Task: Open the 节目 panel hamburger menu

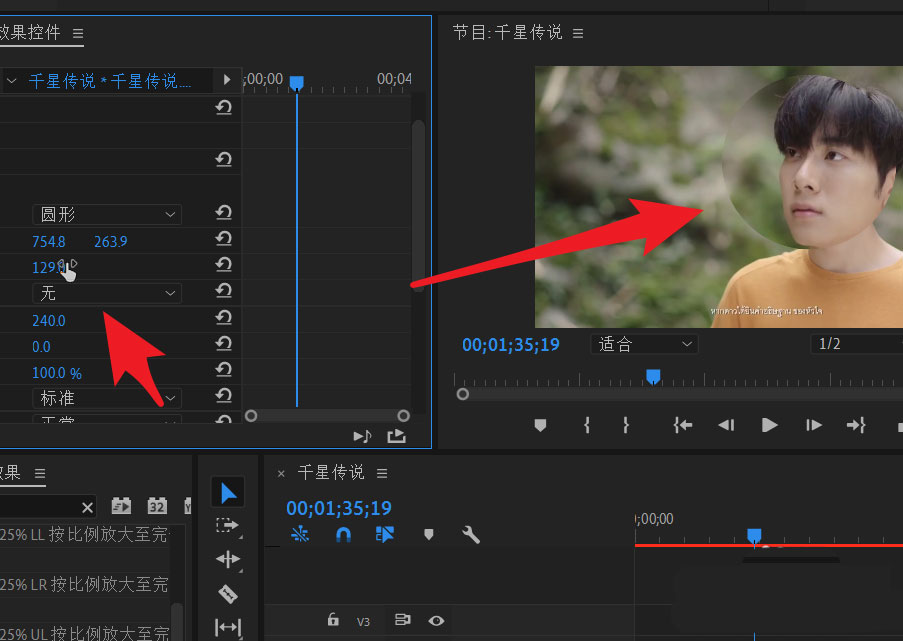Action: (x=577, y=32)
